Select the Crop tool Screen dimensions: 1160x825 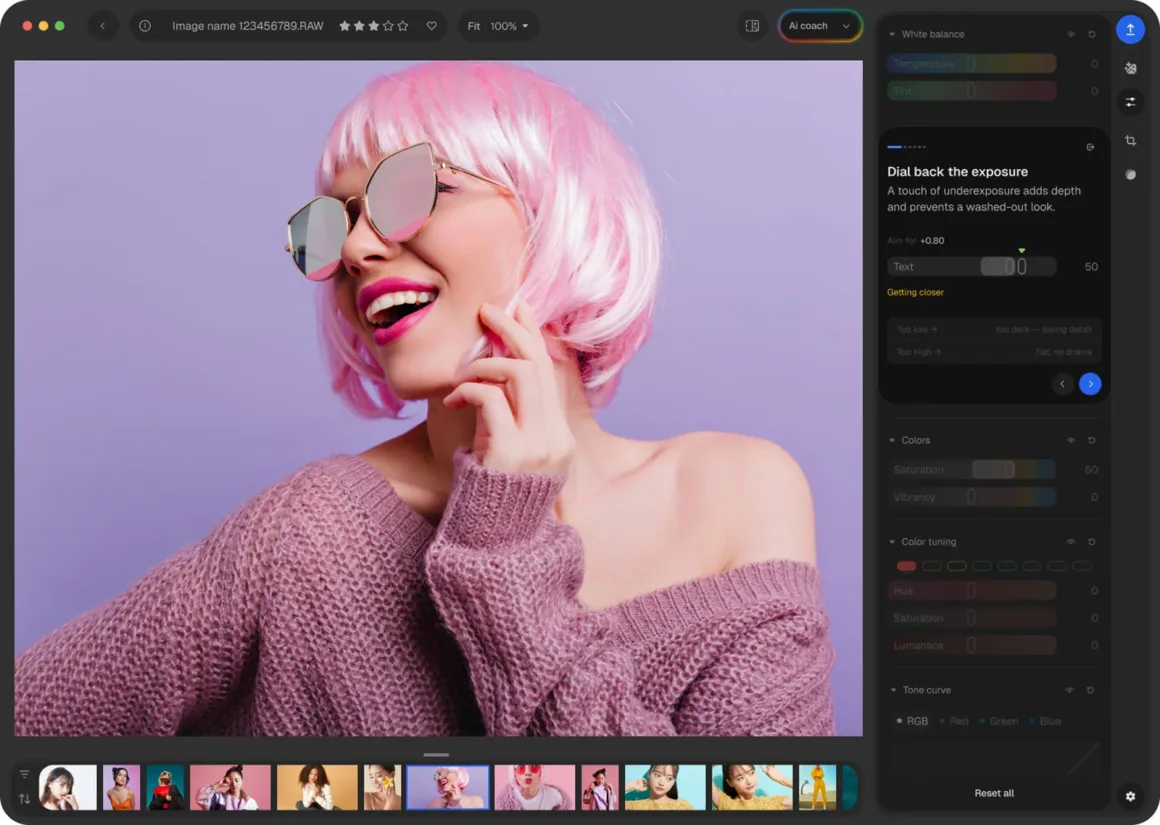pos(1130,141)
